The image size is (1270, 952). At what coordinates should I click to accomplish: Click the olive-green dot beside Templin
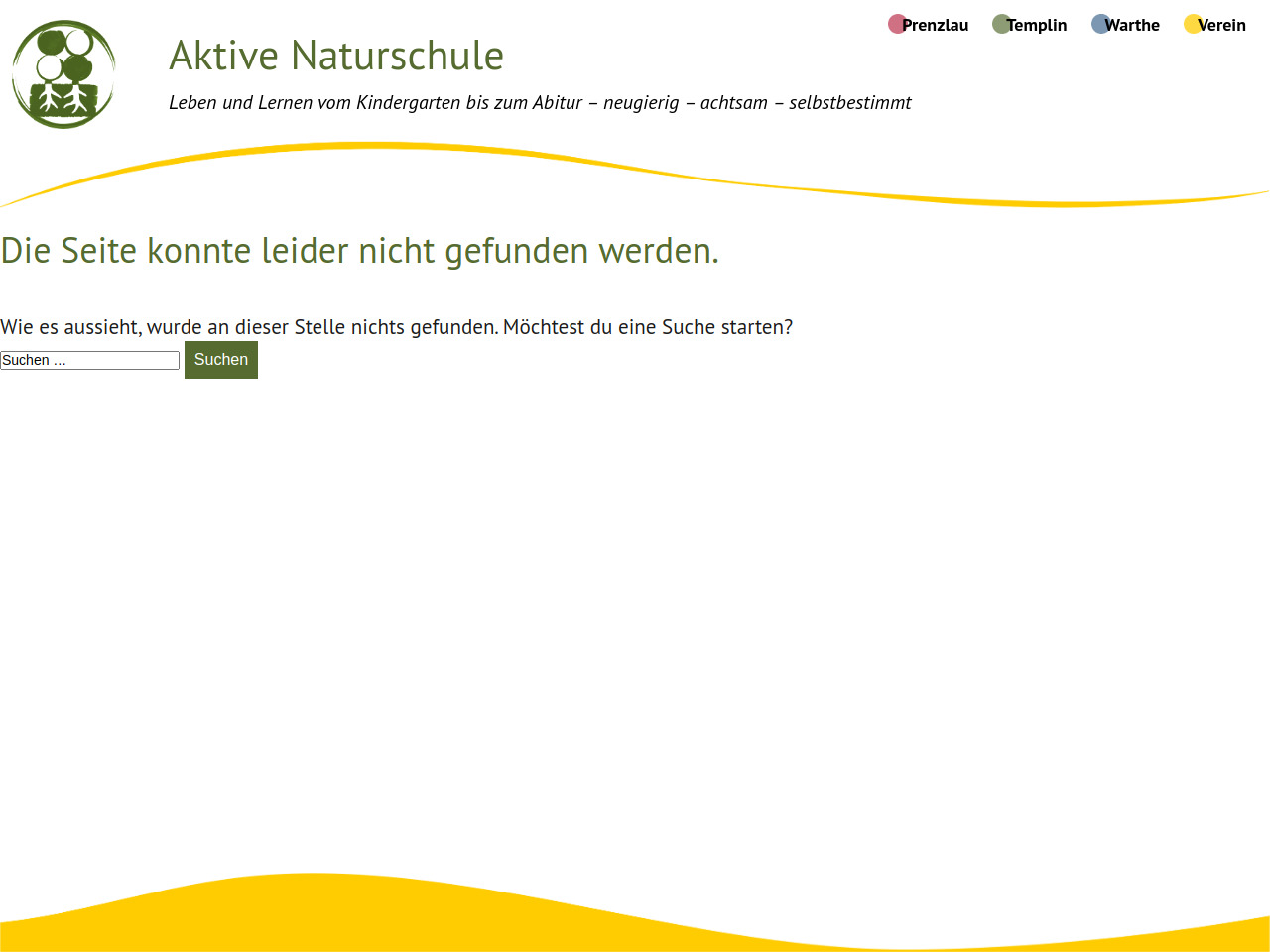(x=1000, y=24)
